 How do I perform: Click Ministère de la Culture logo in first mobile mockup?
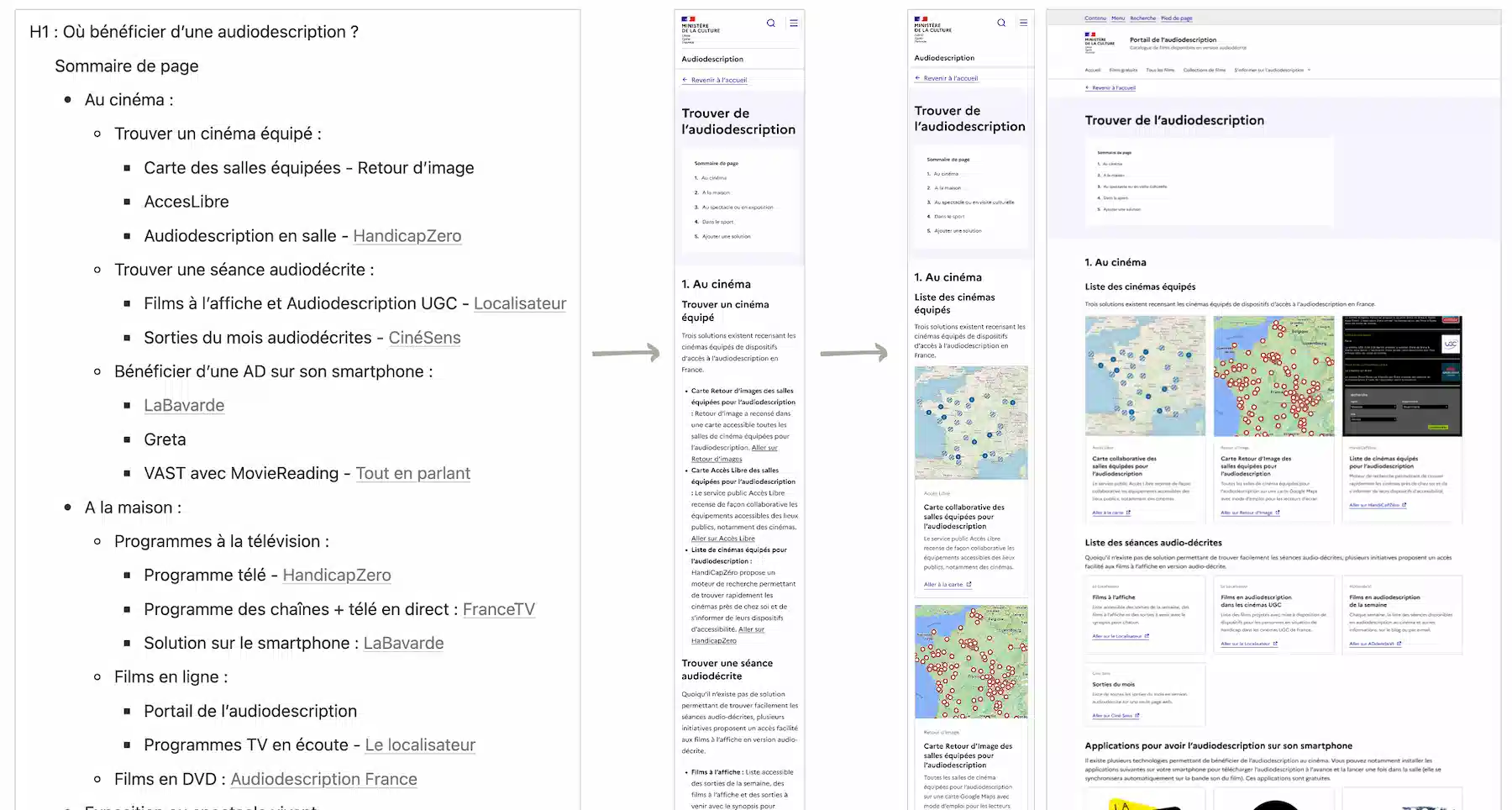pos(700,26)
